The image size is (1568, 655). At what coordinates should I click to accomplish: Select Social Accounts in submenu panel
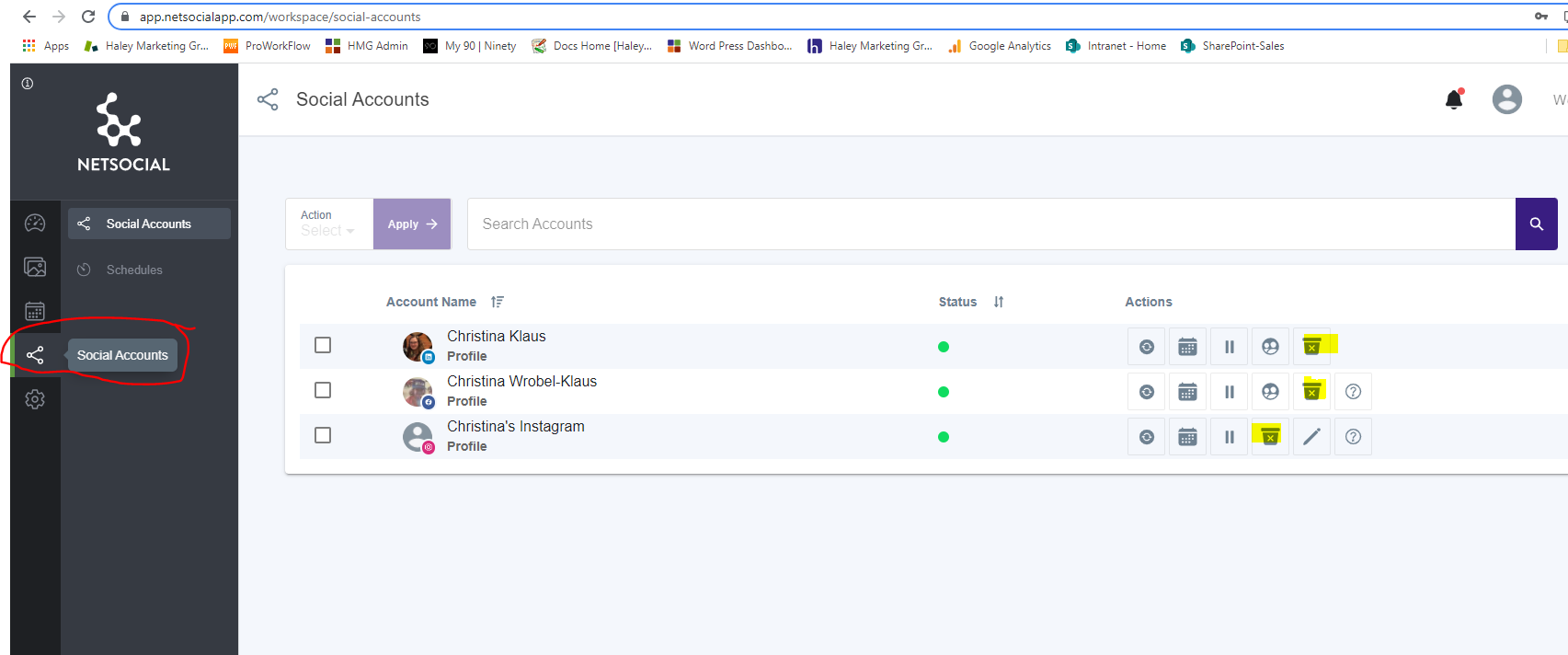click(149, 224)
